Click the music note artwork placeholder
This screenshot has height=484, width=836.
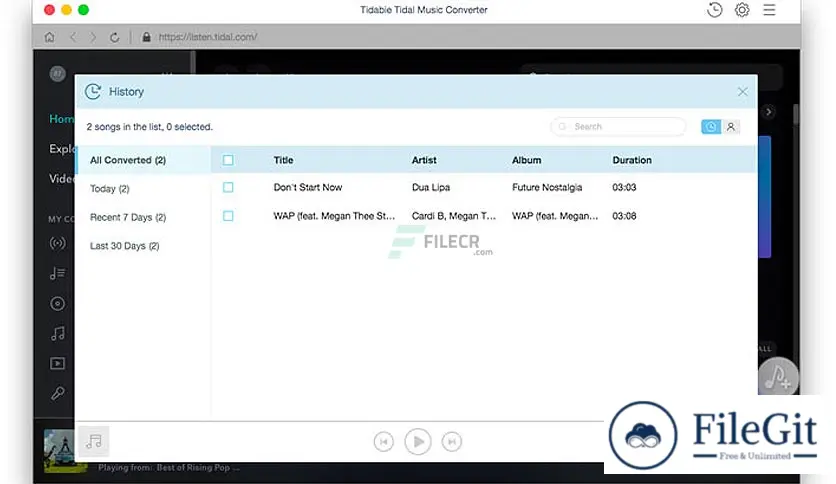coord(94,441)
